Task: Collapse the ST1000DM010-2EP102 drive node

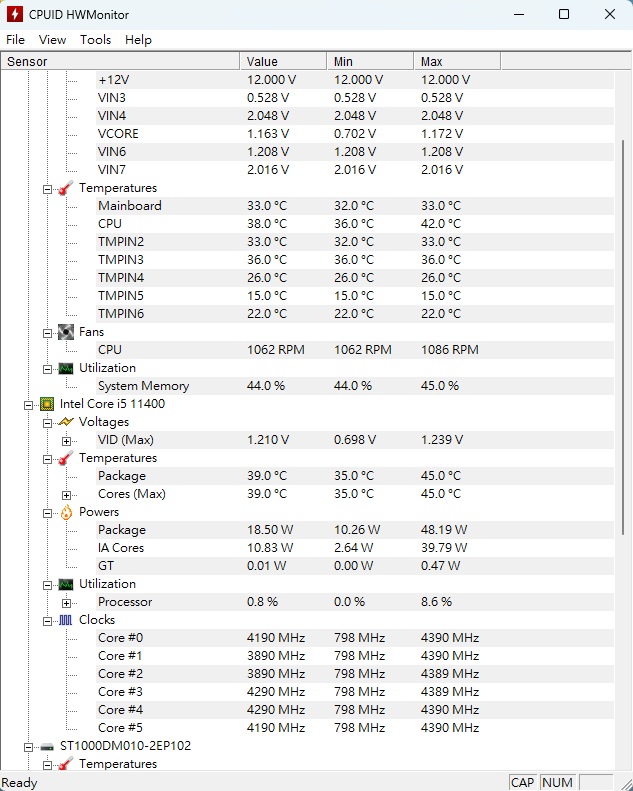Action: (x=29, y=747)
